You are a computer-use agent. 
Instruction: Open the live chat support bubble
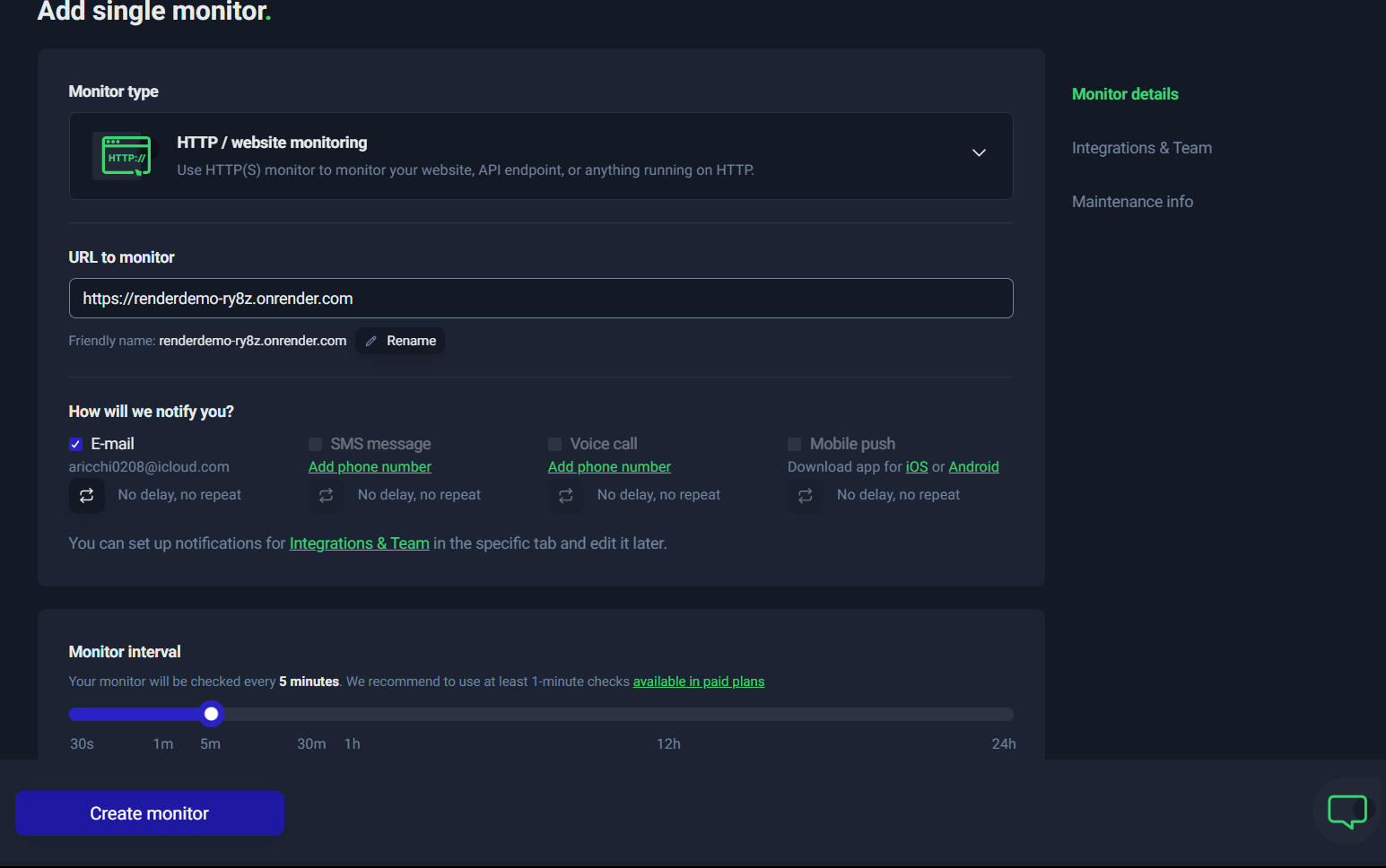coord(1347,811)
